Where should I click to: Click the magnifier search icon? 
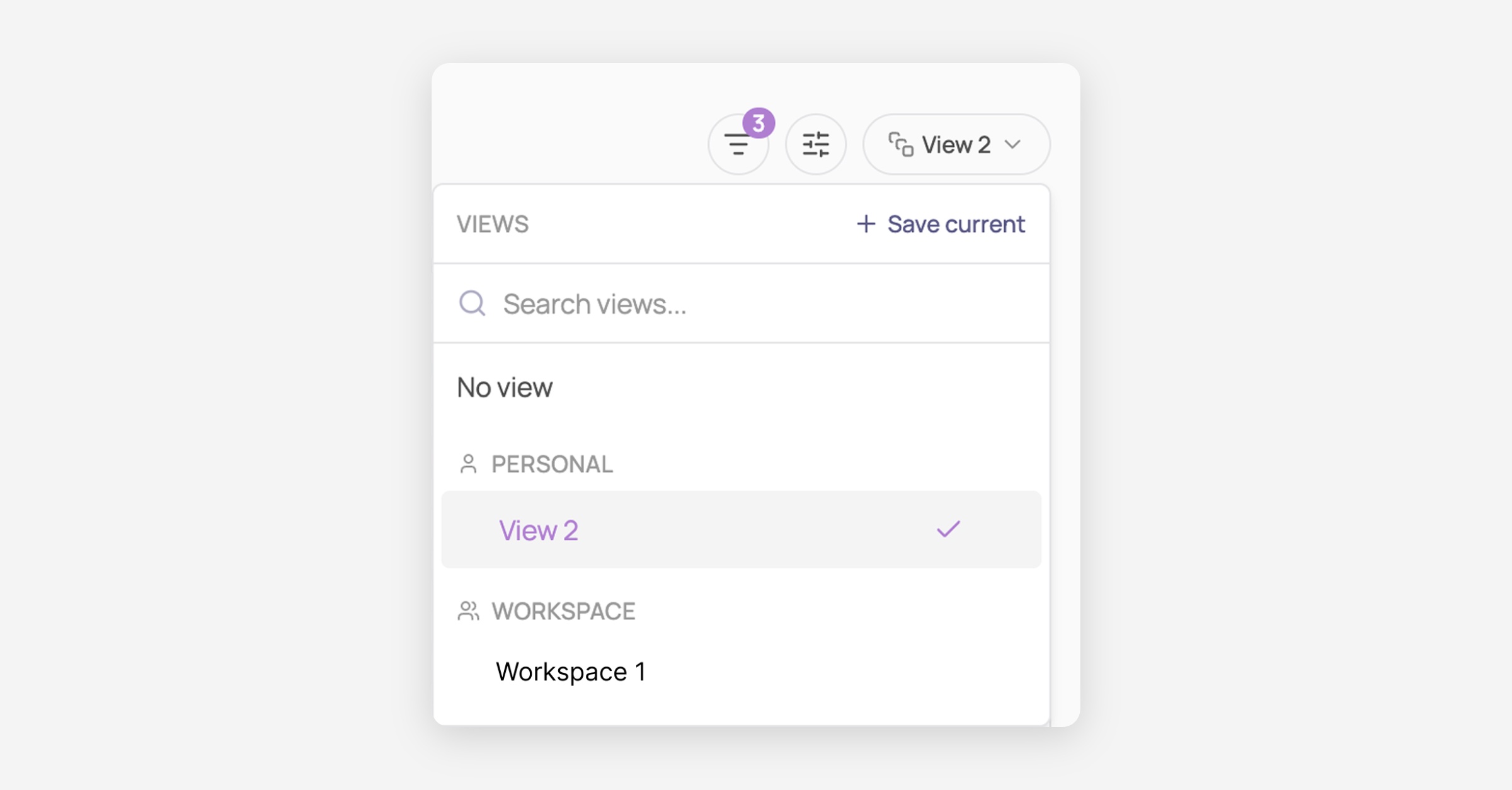coord(472,304)
